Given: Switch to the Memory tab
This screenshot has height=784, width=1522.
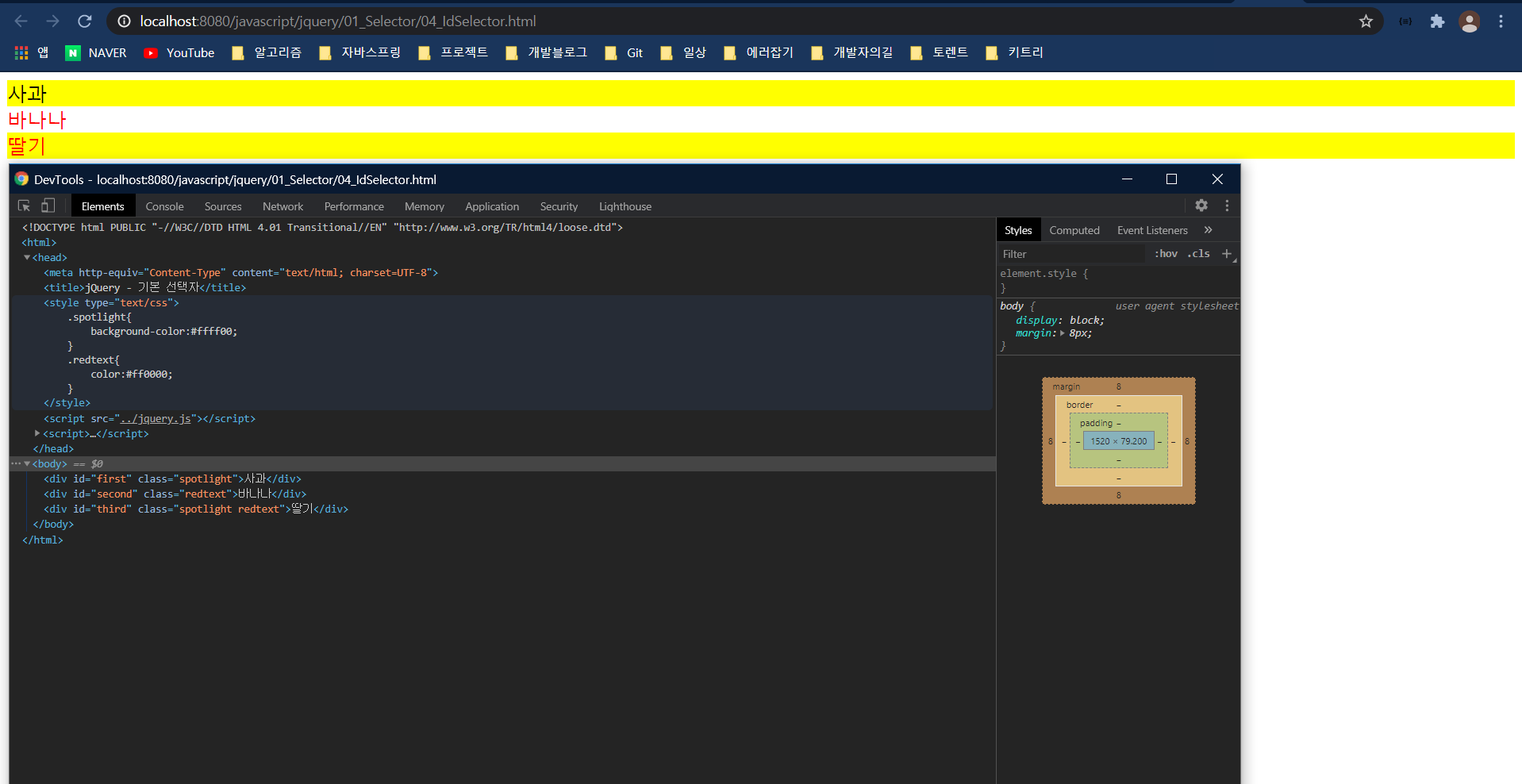Looking at the screenshot, I should 425,206.
